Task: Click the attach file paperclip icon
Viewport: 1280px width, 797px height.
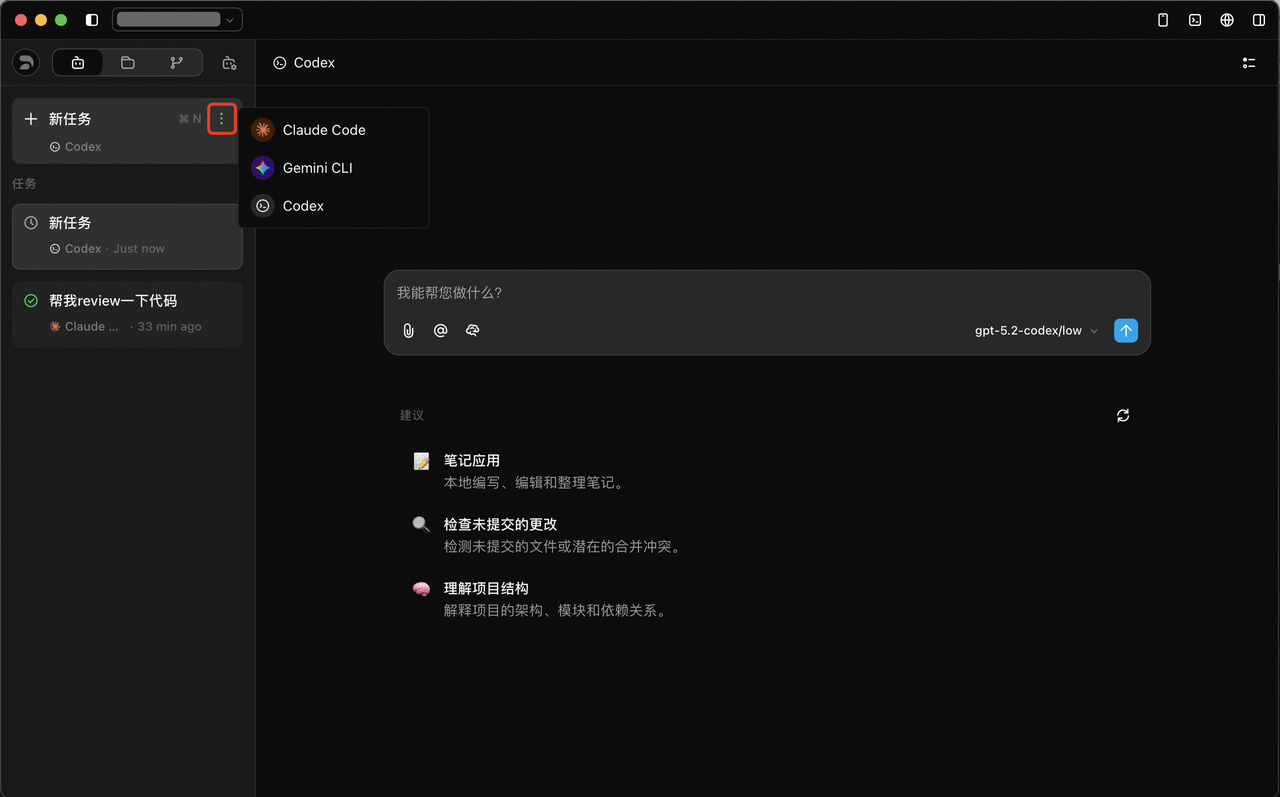Action: point(408,331)
